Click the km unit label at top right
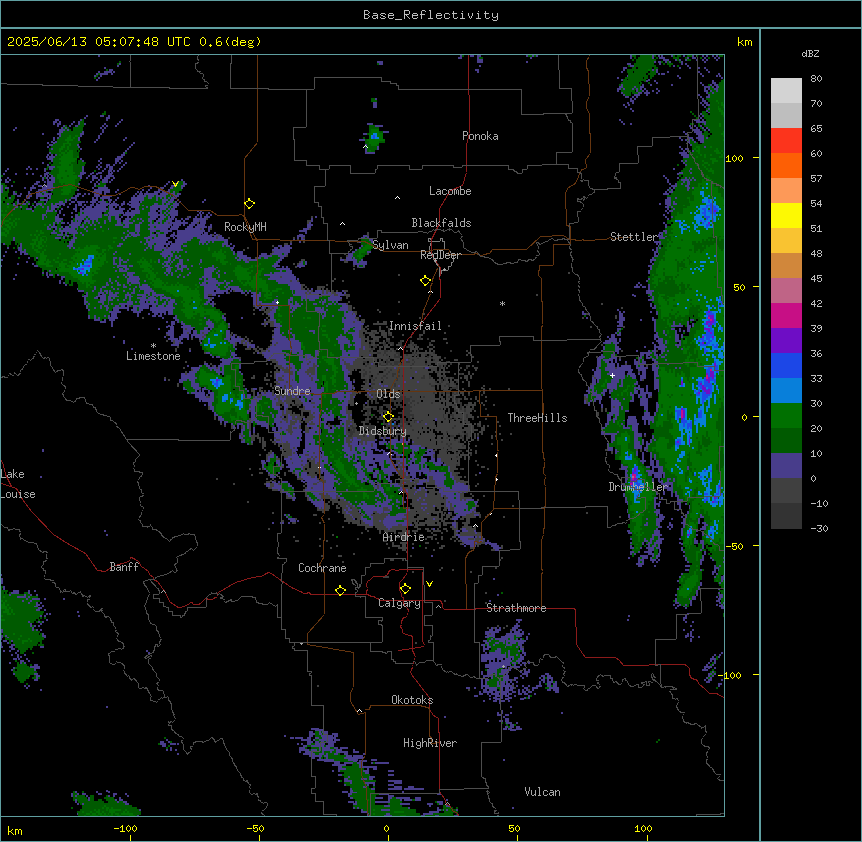Screen dimensions: 862x842 tap(744, 42)
